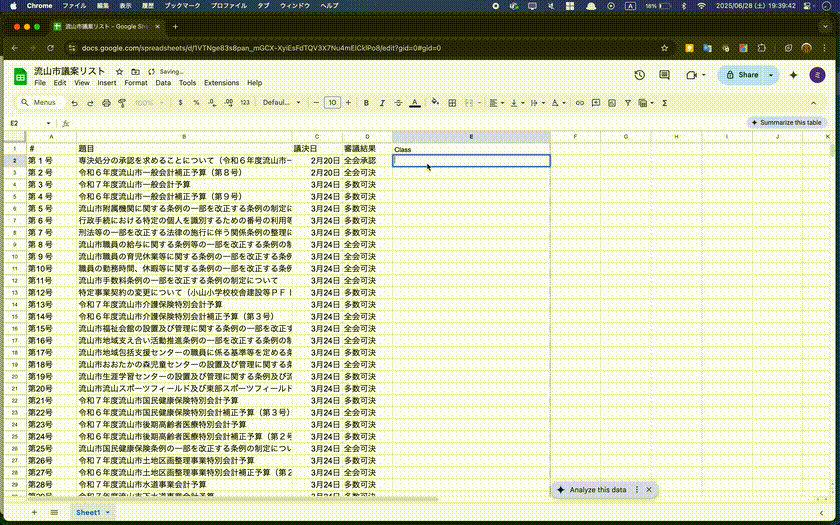Select the Paint format tool
The image size is (840, 525).
pos(120,102)
